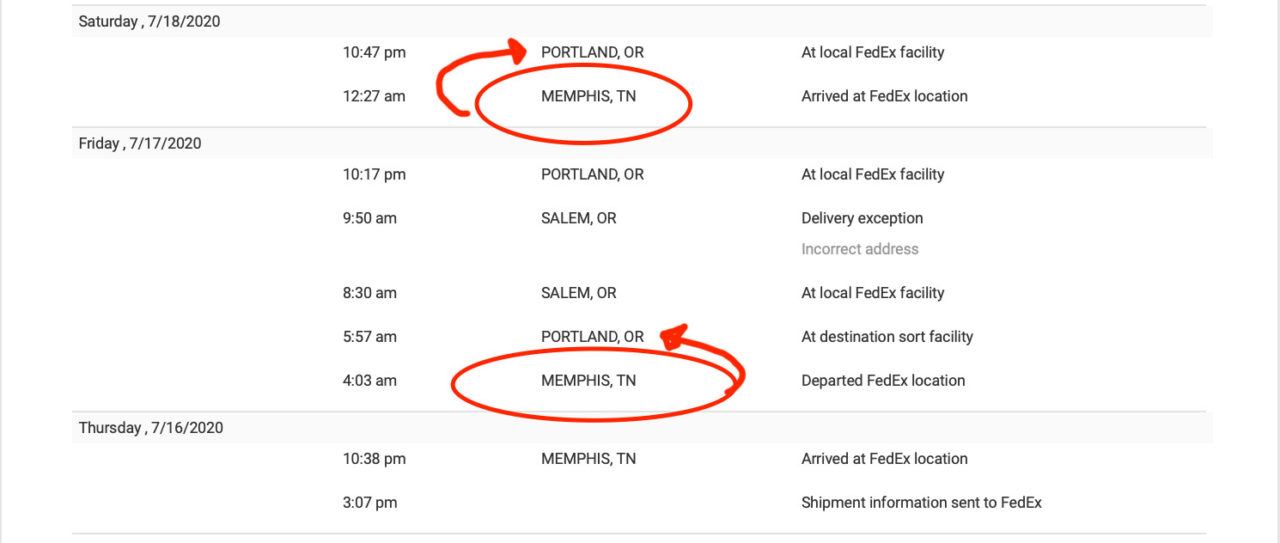Click the 5:57 am timestamp

pyautogui.click(x=369, y=337)
